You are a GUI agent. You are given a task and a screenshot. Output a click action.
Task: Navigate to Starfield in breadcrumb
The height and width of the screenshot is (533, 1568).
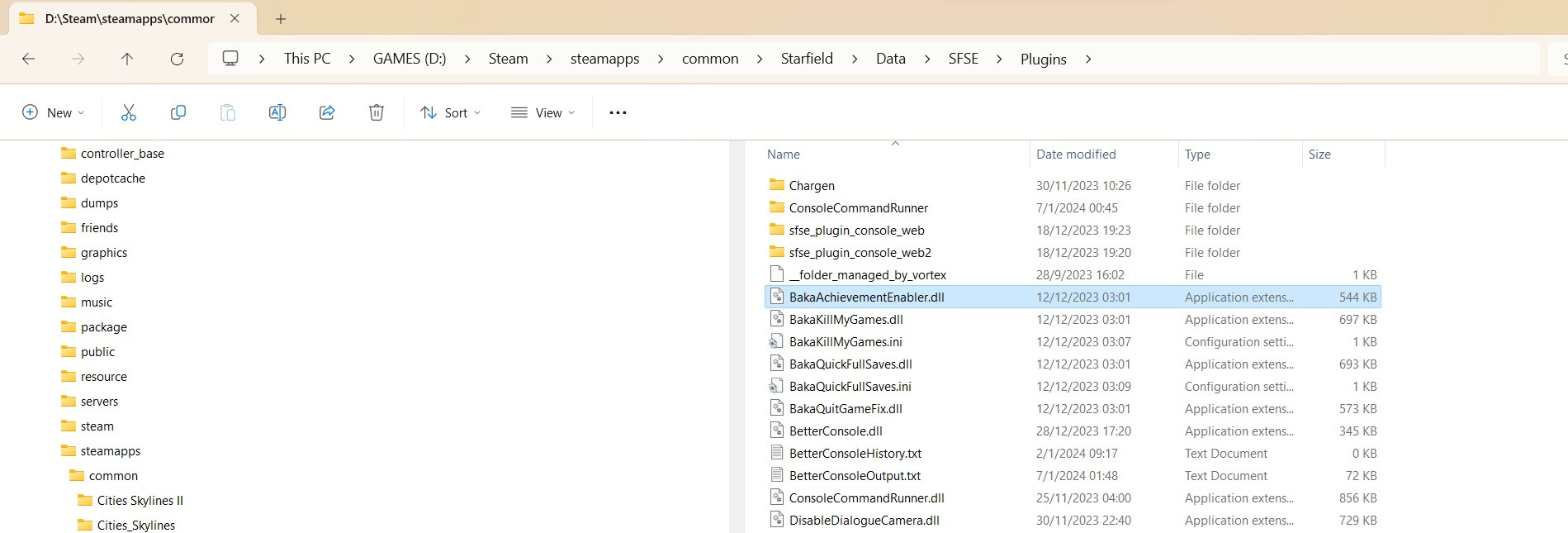pos(807,59)
